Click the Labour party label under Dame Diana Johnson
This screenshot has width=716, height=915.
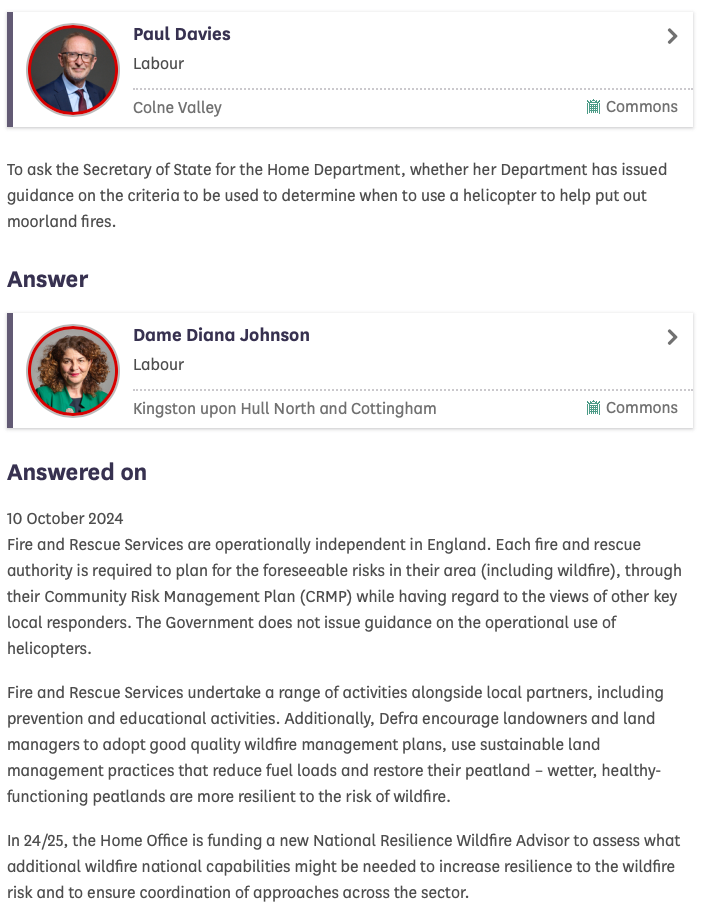pos(159,365)
